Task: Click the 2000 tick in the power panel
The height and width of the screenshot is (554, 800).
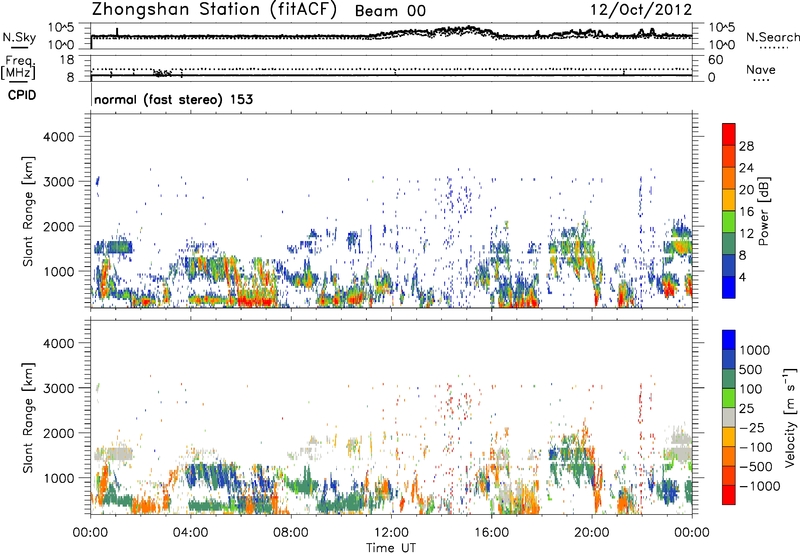Action: pos(58,226)
